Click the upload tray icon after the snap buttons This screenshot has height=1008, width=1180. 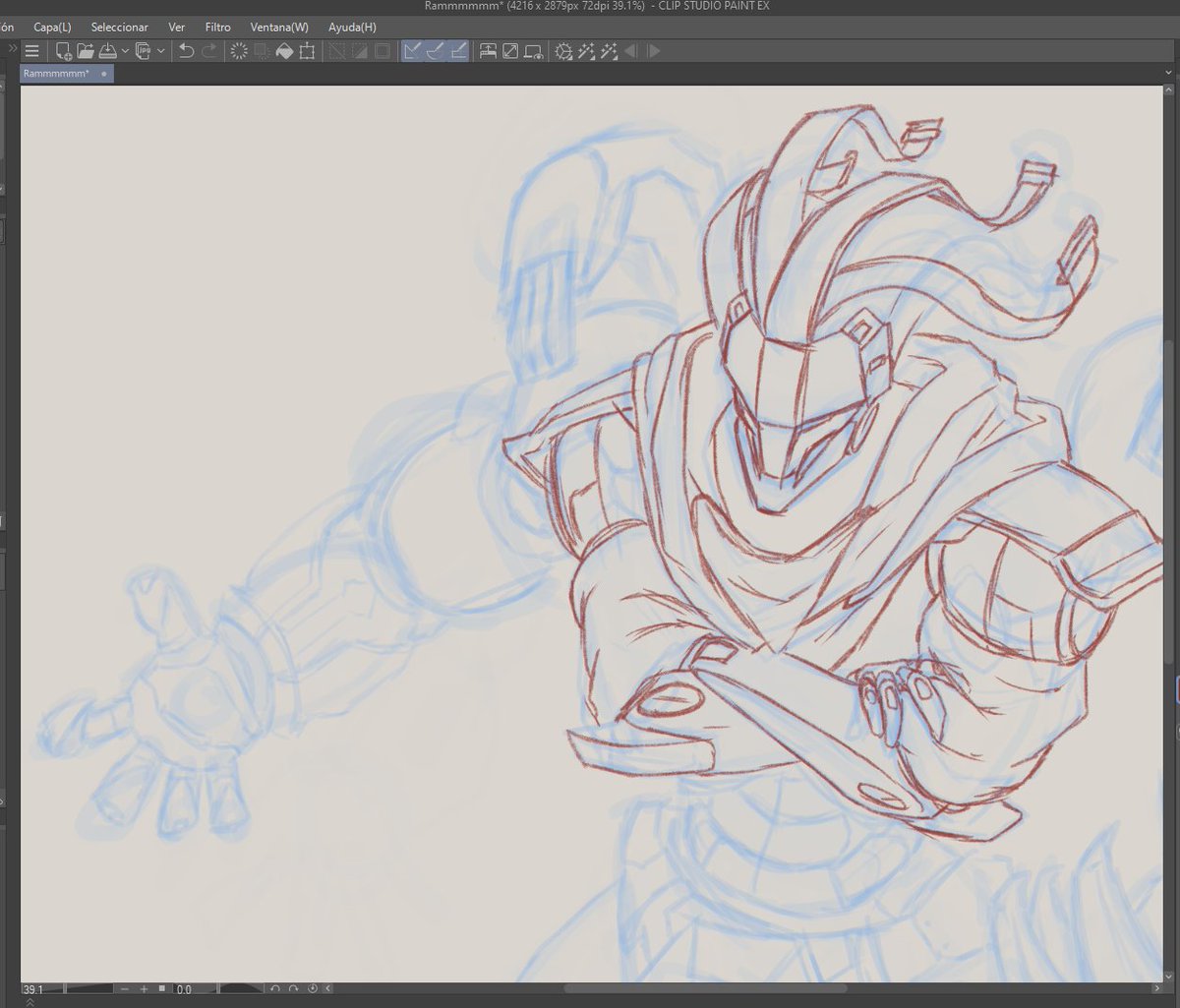click(488, 51)
